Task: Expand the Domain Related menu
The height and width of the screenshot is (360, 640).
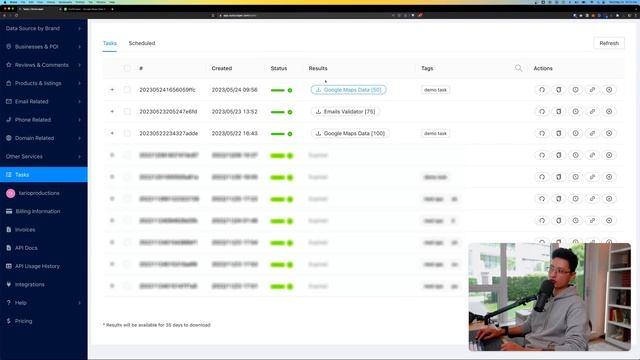Action: pyautogui.click(x=43, y=138)
